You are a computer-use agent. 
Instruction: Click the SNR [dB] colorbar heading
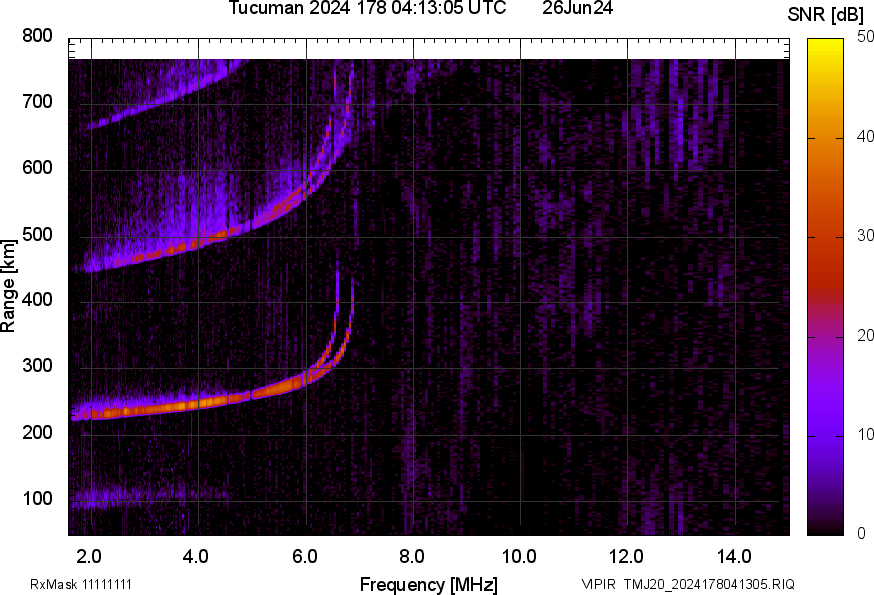click(825, 13)
